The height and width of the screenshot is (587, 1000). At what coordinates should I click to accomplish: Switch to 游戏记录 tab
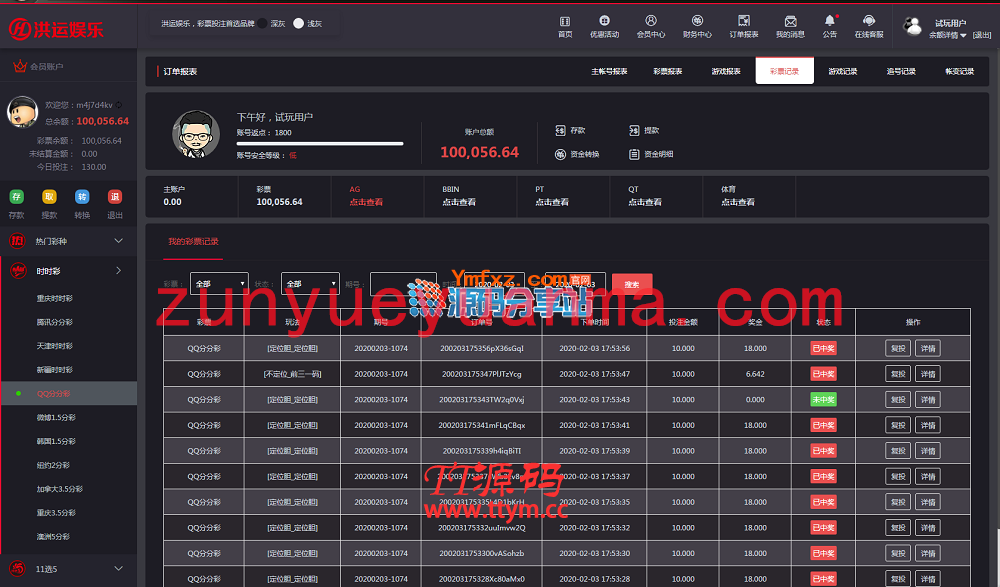coord(842,71)
